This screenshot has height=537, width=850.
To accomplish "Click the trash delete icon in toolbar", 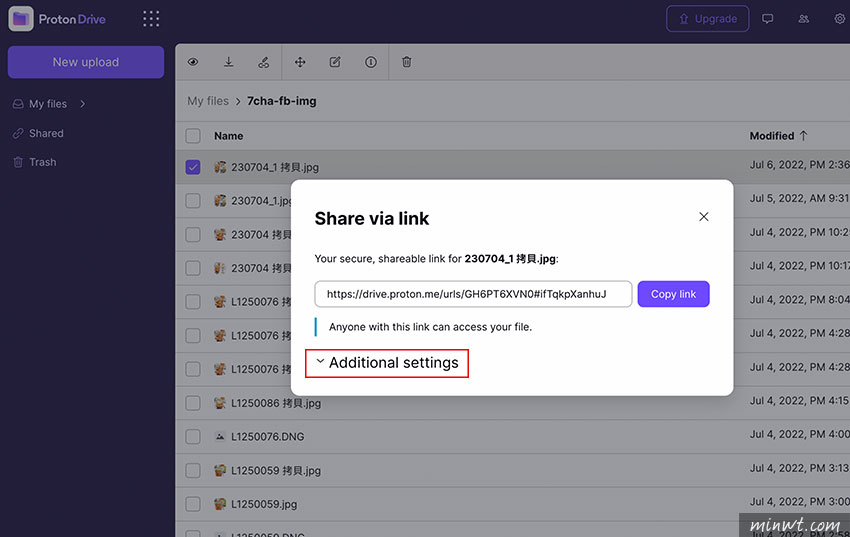I will 406,62.
